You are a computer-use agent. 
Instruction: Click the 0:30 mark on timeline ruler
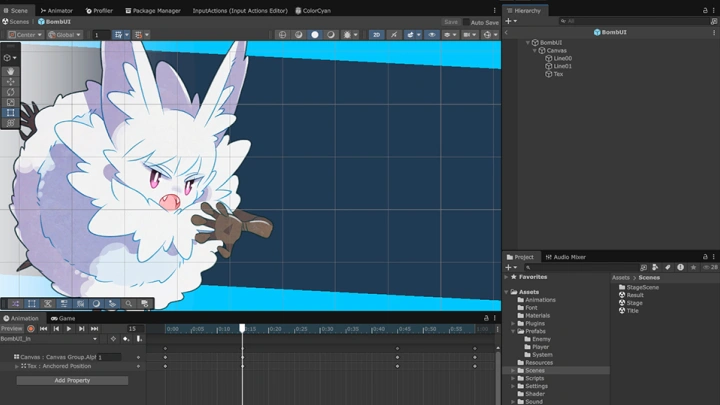(x=327, y=329)
